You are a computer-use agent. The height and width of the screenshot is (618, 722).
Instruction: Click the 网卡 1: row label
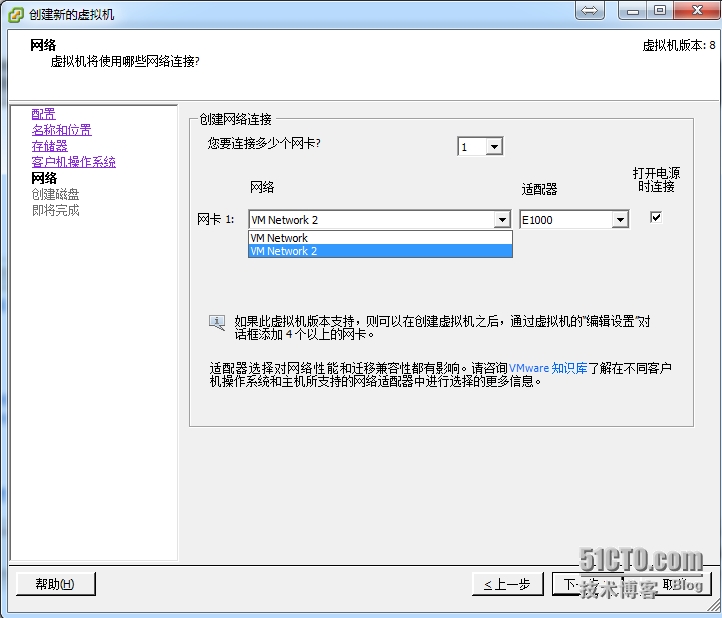[215, 219]
